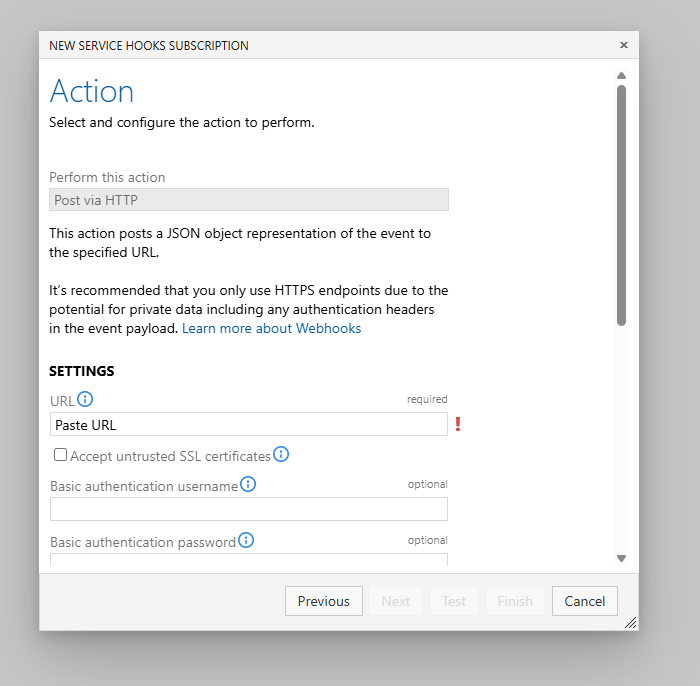Click the SETTINGS section heading
This screenshot has width=700, height=686.
click(x=82, y=371)
